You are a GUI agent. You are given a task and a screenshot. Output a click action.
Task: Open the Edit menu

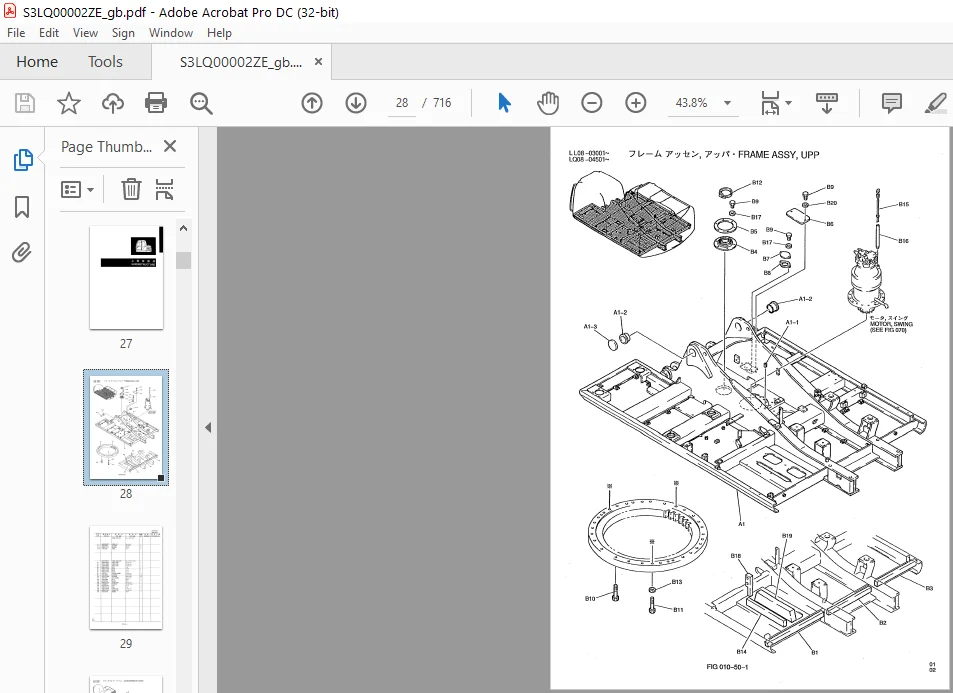tap(49, 33)
